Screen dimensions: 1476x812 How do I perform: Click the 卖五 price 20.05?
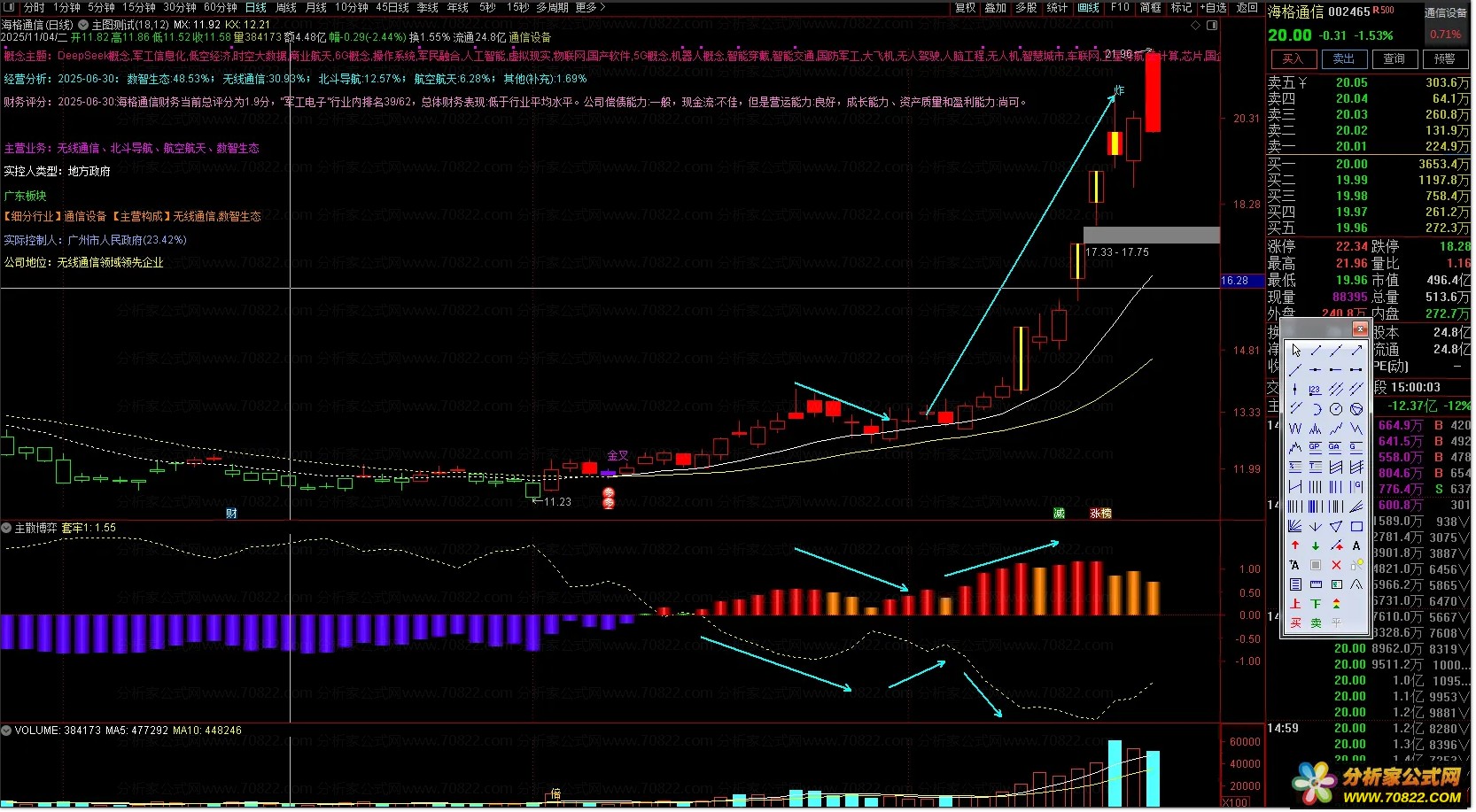click(x=1351, y=82)
